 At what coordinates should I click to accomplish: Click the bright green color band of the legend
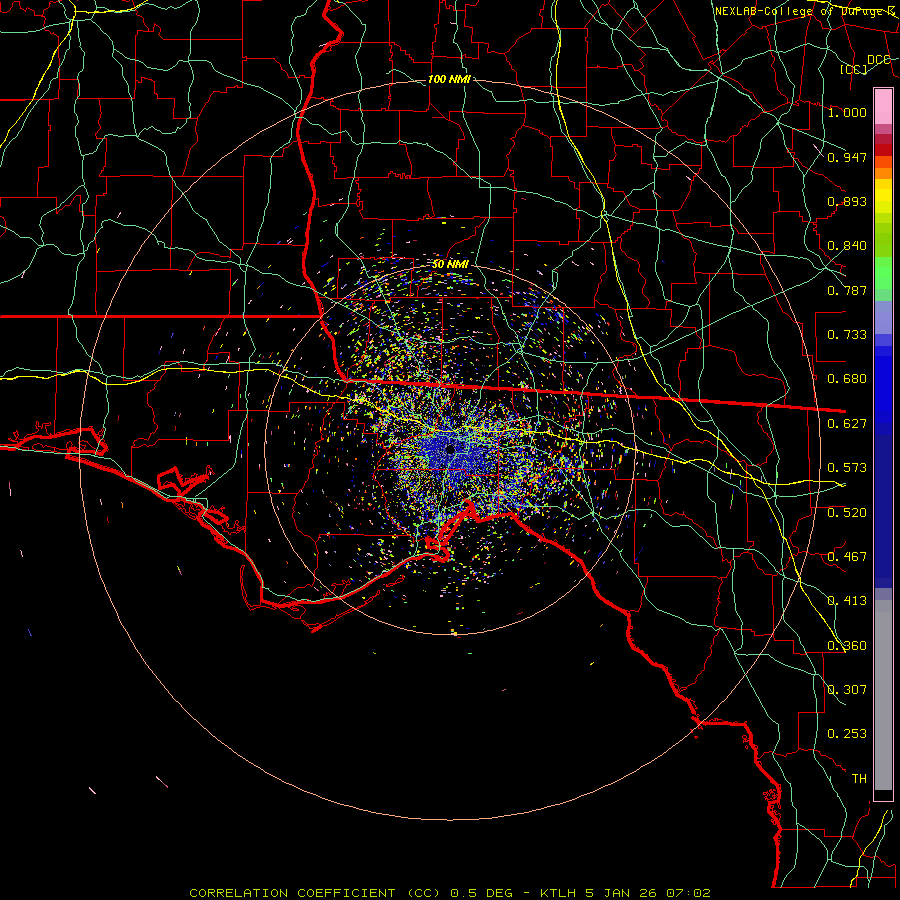click(883, 273)
